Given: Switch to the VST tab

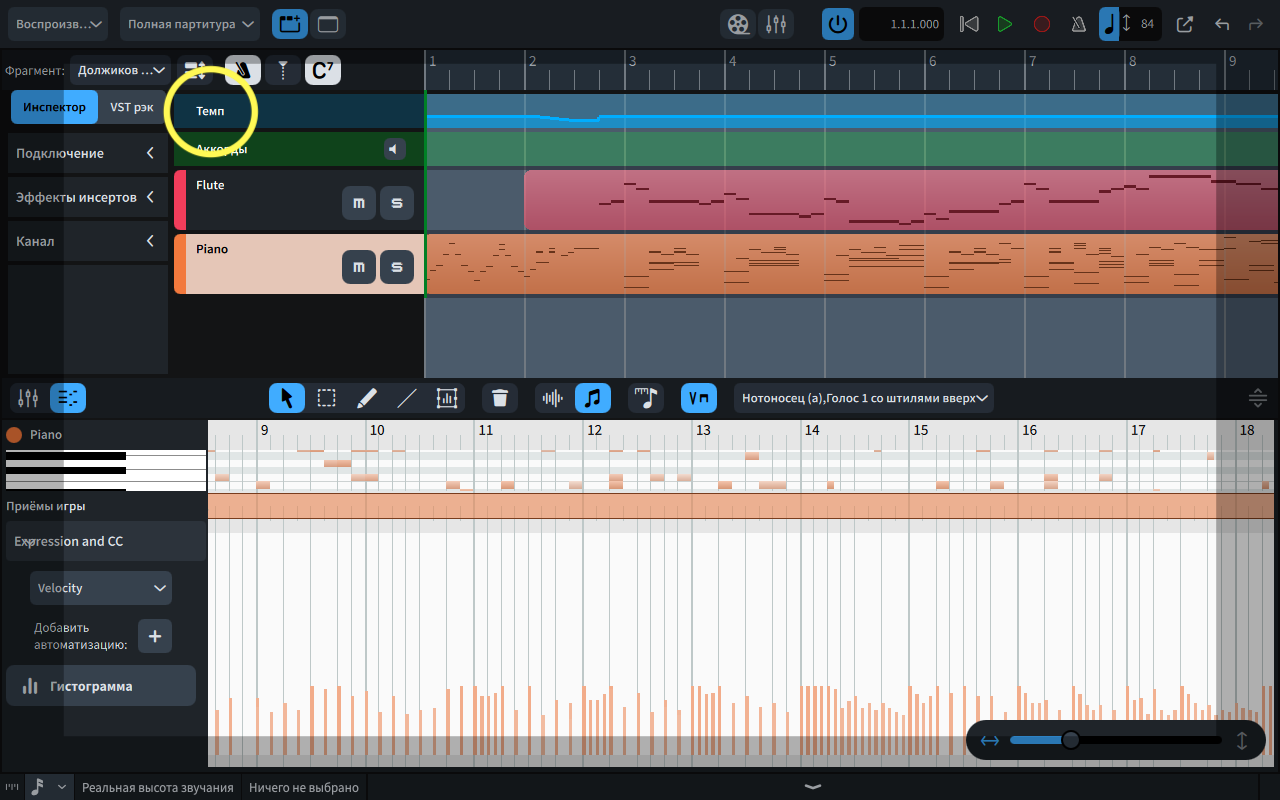Looking at the screenshot, I should coord(132,107).
